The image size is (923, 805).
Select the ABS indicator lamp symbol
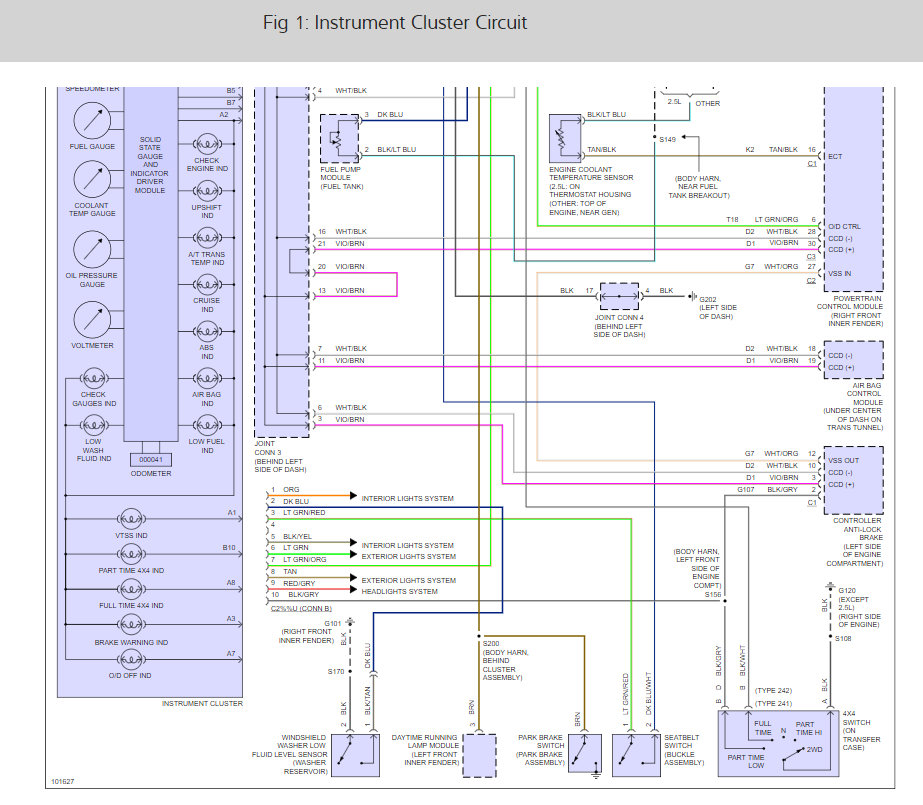207,331
